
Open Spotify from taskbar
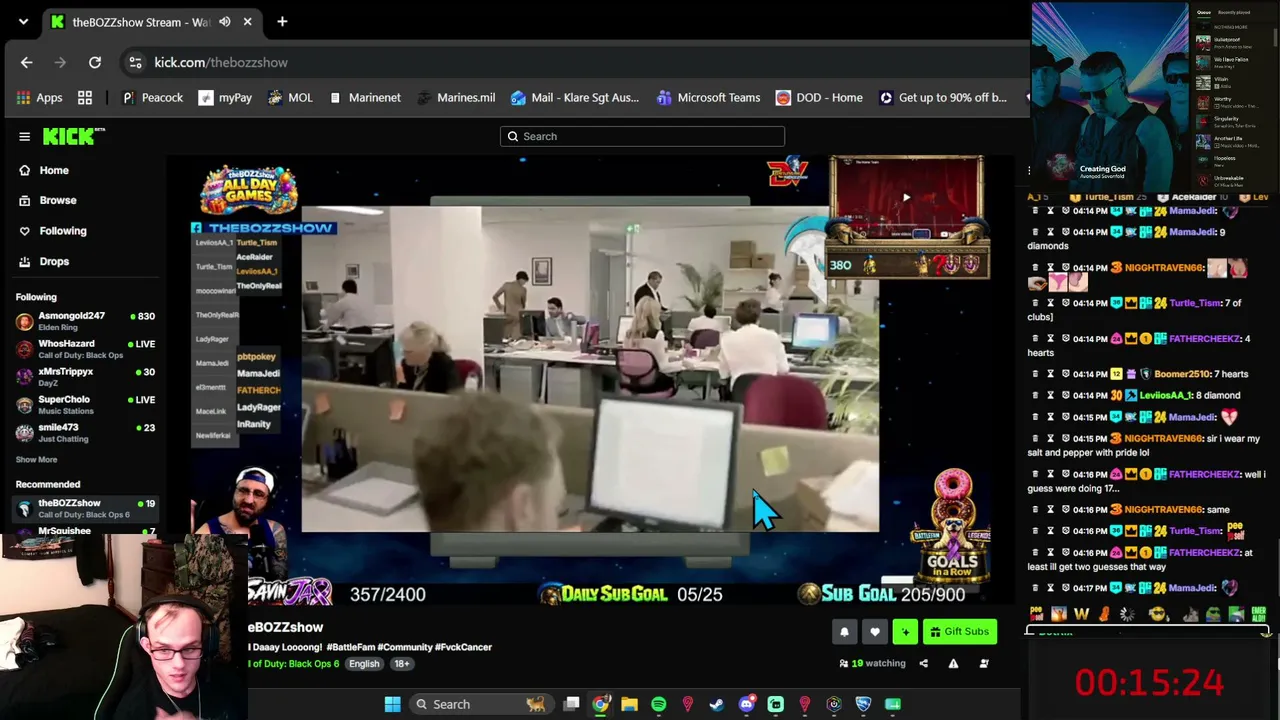[658, 705]
